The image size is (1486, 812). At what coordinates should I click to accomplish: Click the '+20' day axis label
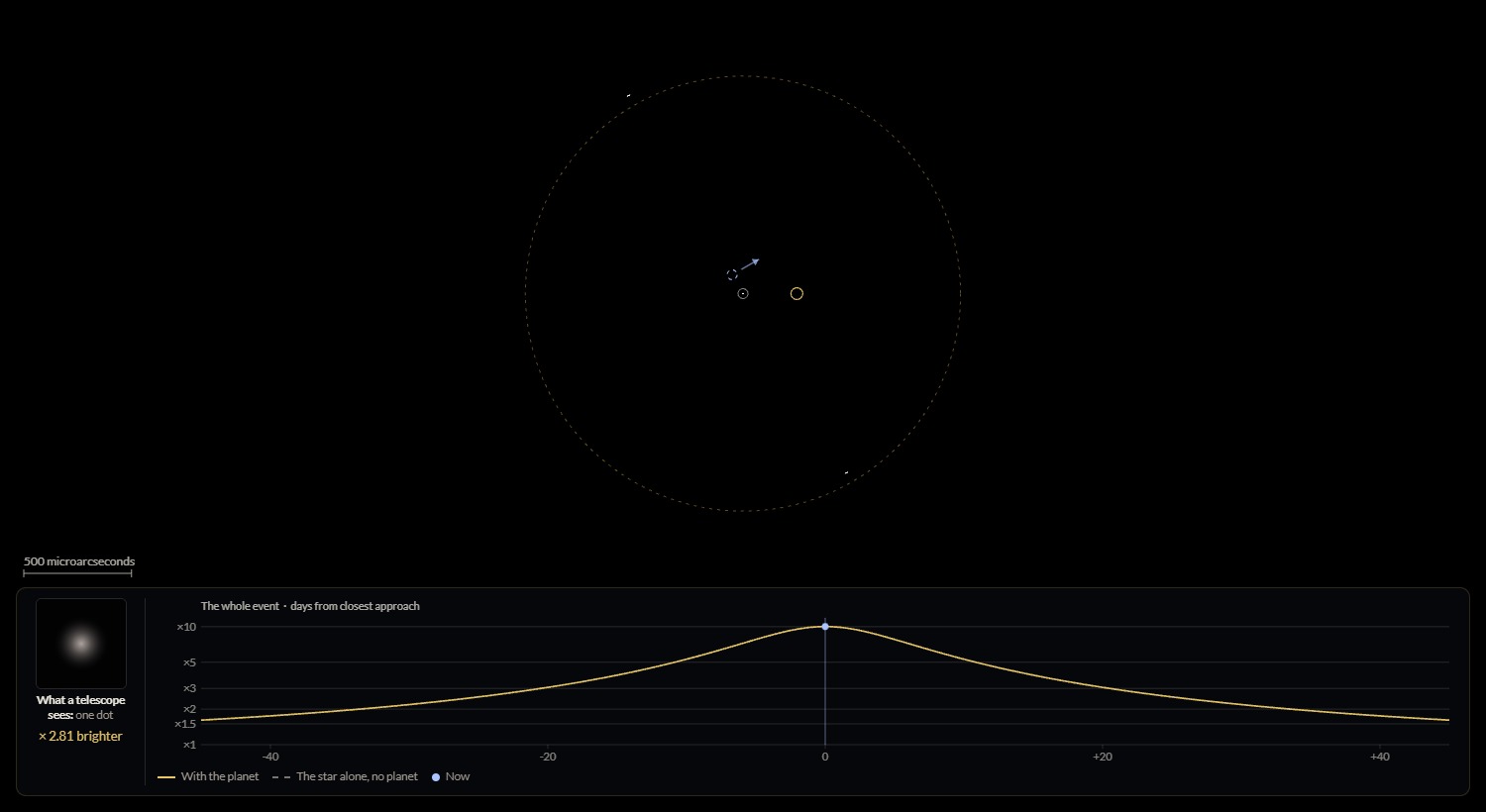click(x=1103, y=757)
